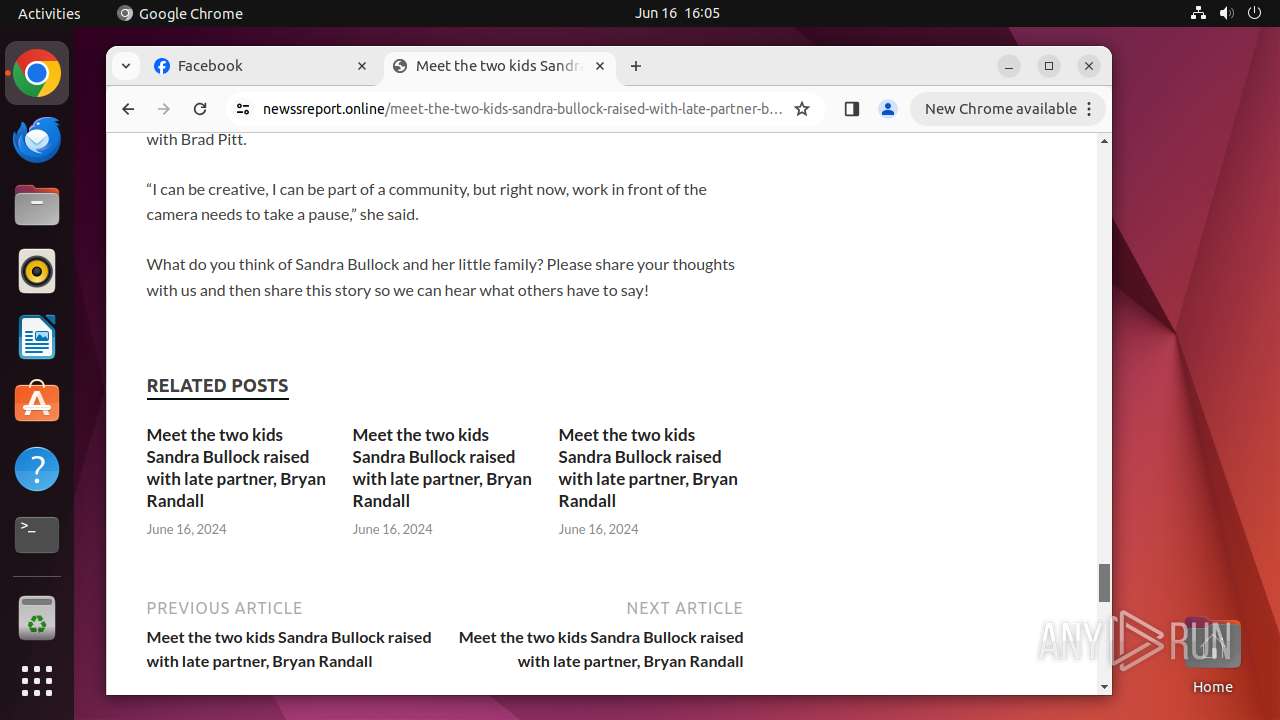Click the PREVIOUS ARTICLE label
Viewport: 1280px width, 720px height.
(224, 608)
